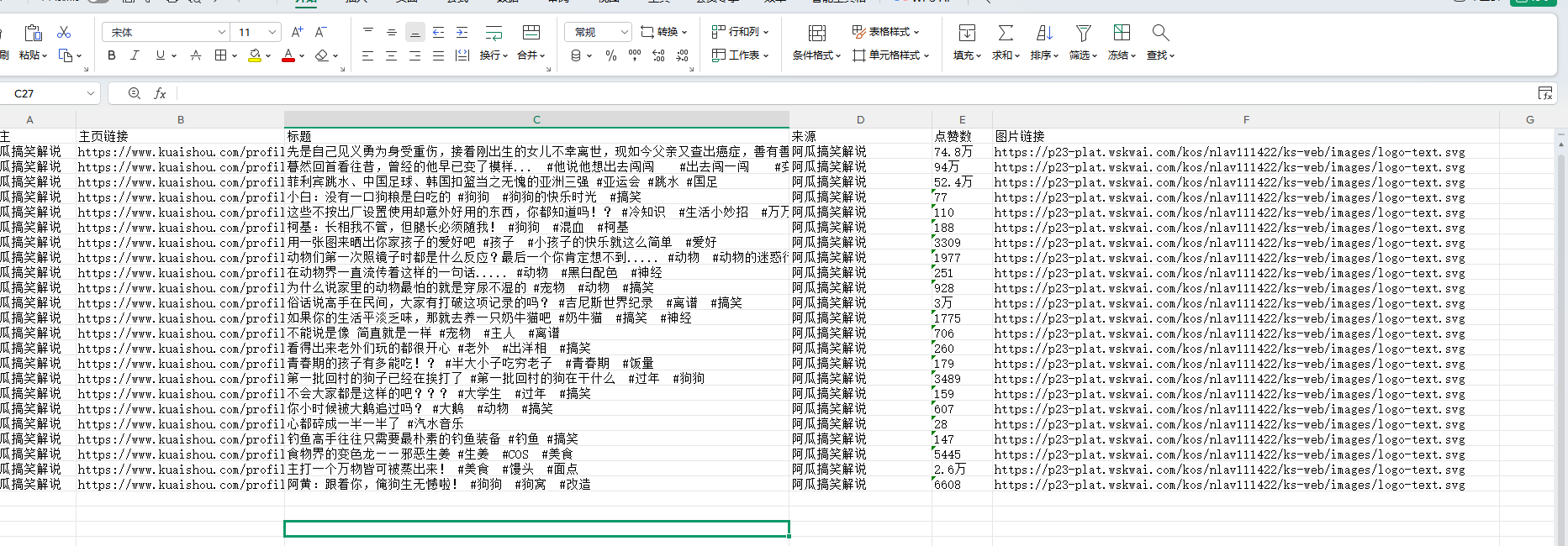
Task: Click the Decrease indent icon
Action: pyautogui.click(x=438, y=32)
